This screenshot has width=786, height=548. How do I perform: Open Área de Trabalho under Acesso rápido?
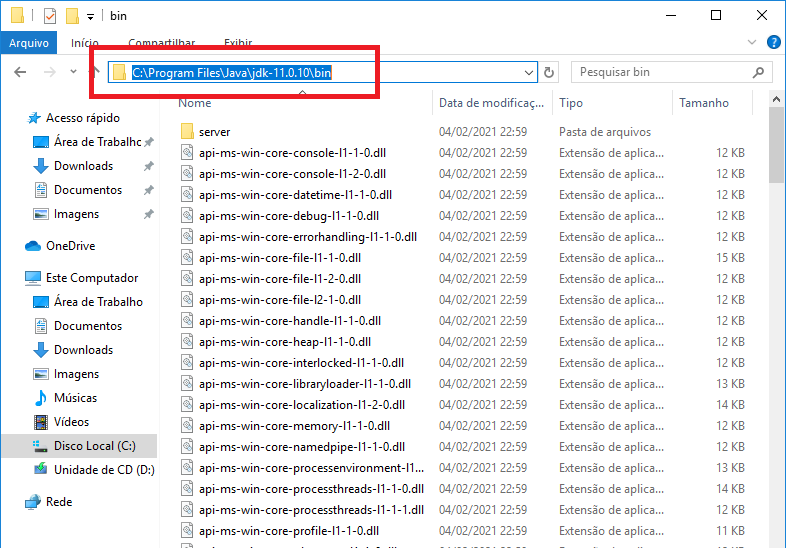coord(97,142)
